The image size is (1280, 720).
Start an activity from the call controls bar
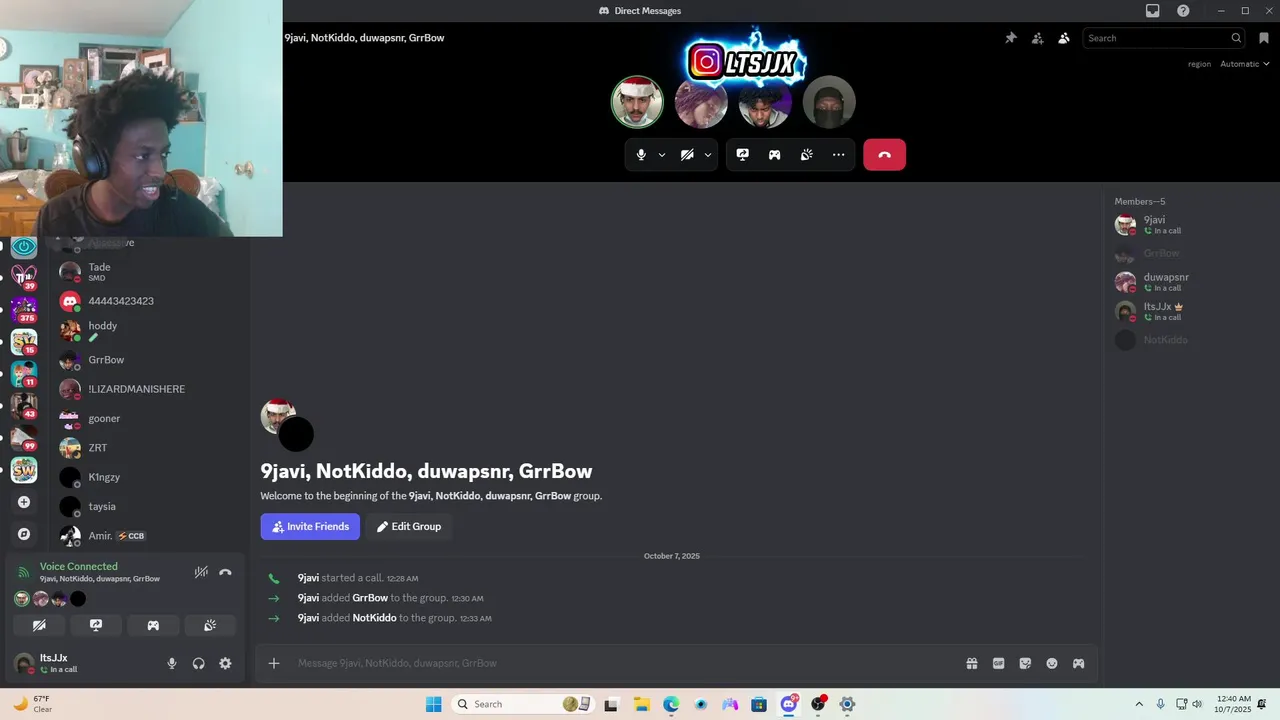coord(775,155)
